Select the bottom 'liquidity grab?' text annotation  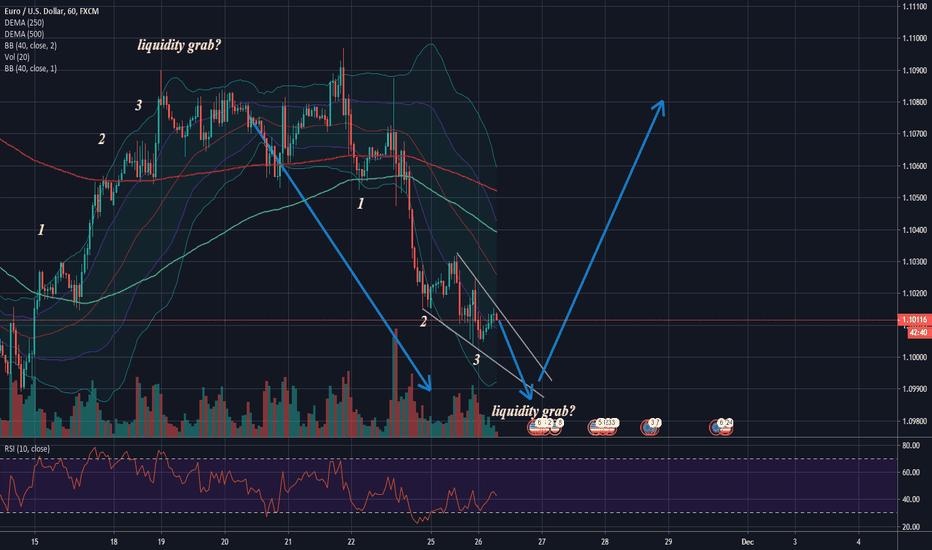[x=533, y=409]
